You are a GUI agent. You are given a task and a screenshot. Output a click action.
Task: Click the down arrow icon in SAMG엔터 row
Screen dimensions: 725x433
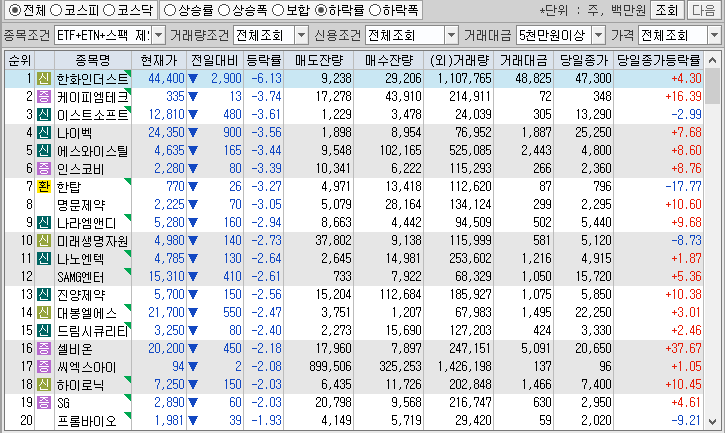coord(193,277)
